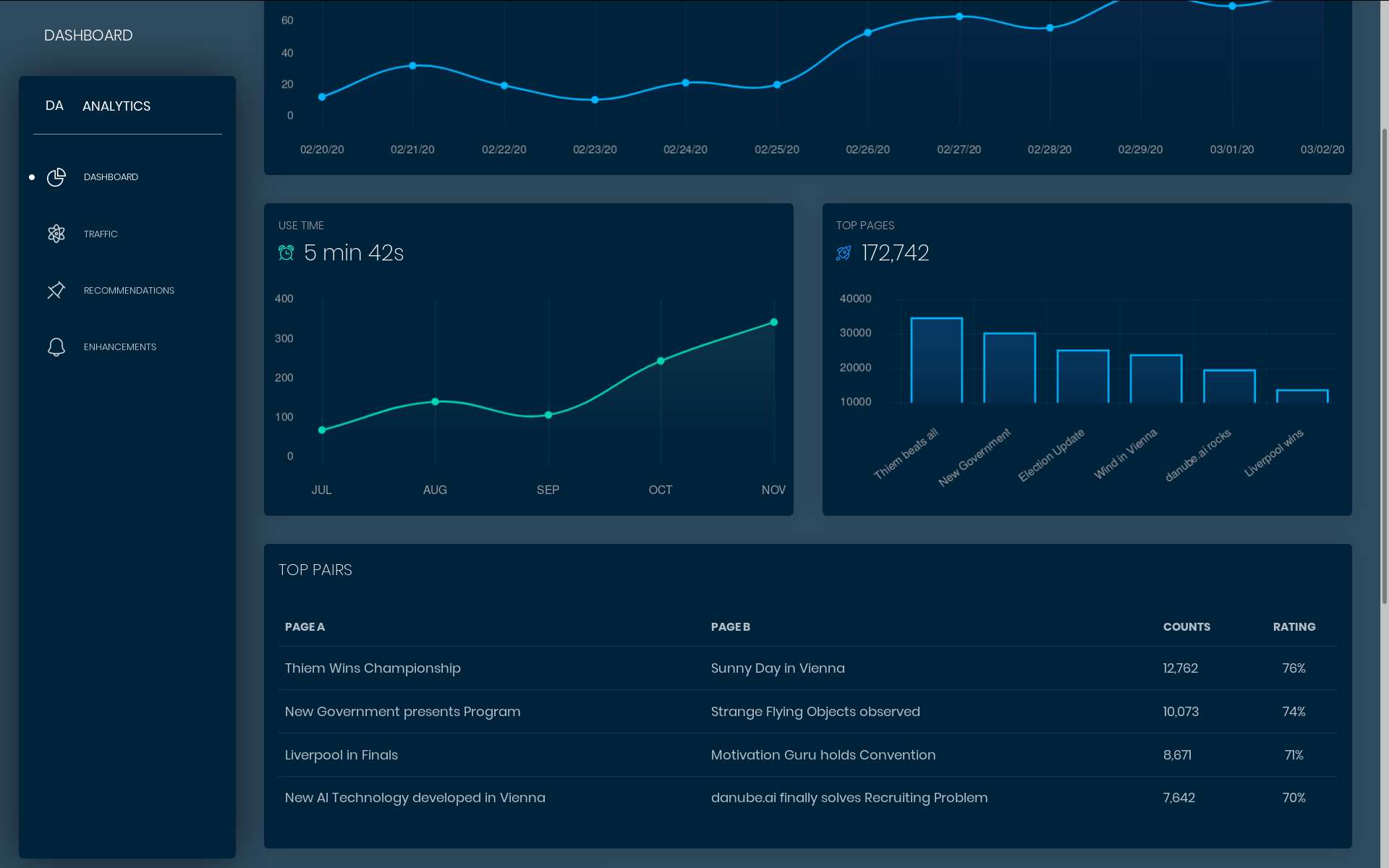Click the DASHBOARD header title

[88, 35]
